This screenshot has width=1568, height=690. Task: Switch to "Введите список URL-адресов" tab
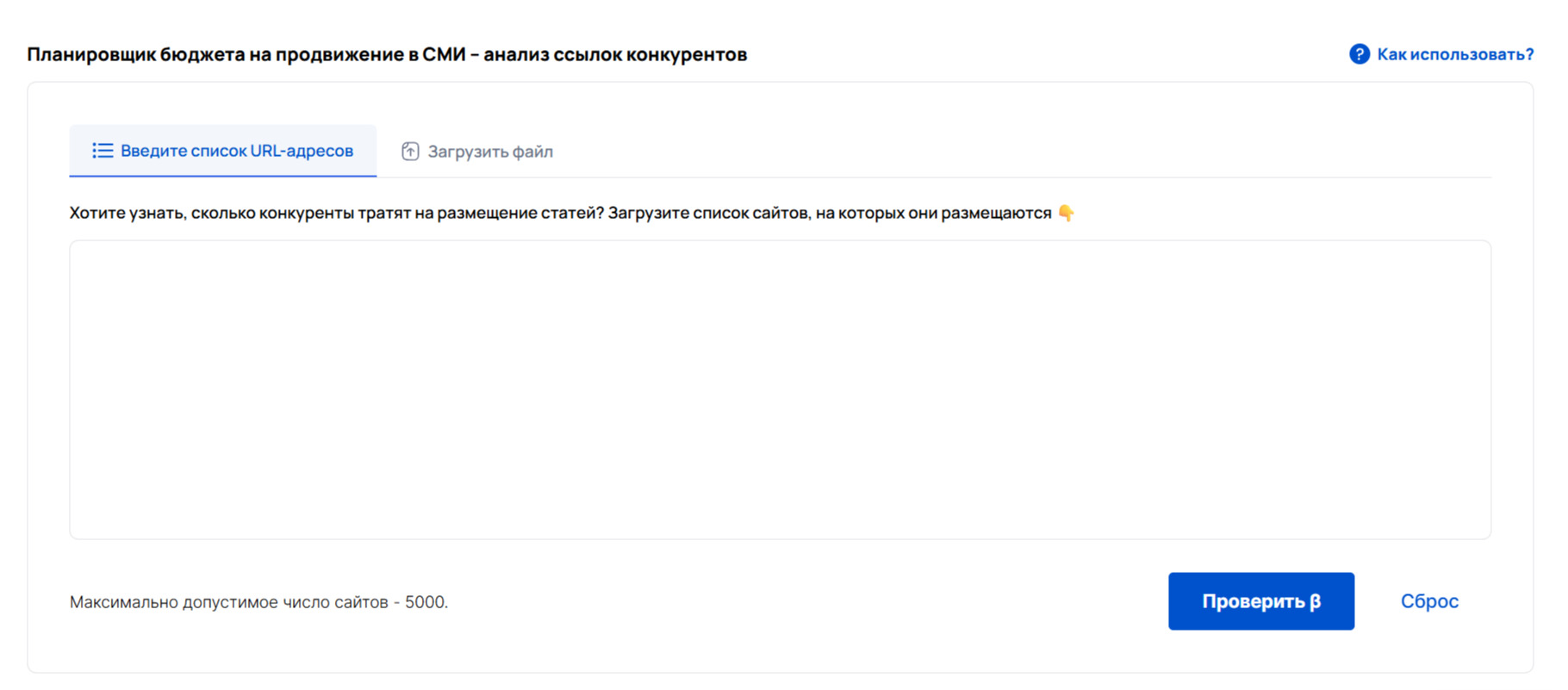[x=236, y=151]
